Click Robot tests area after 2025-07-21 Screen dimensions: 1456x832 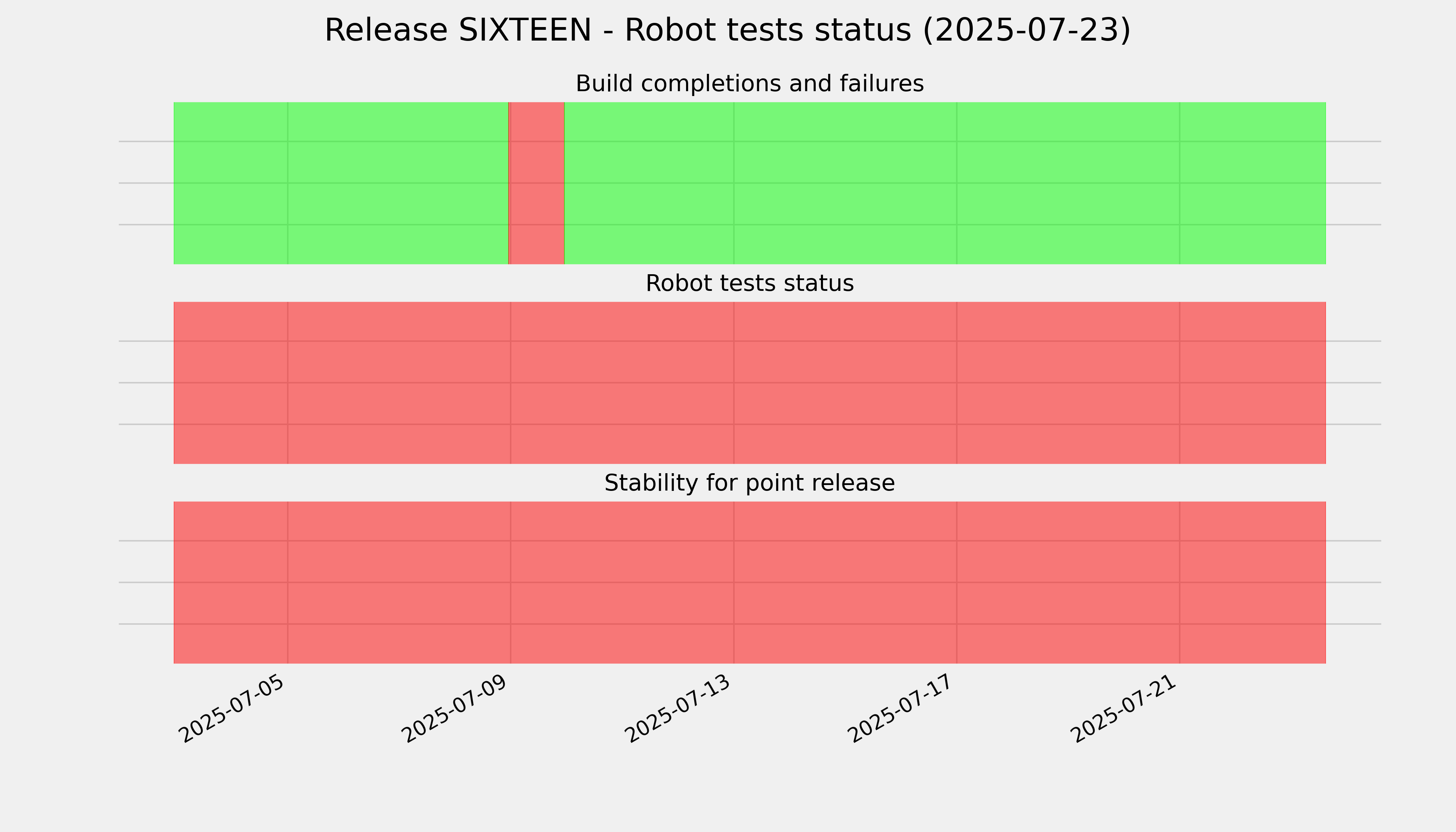pyautogui.click(x=1253, y=383)
